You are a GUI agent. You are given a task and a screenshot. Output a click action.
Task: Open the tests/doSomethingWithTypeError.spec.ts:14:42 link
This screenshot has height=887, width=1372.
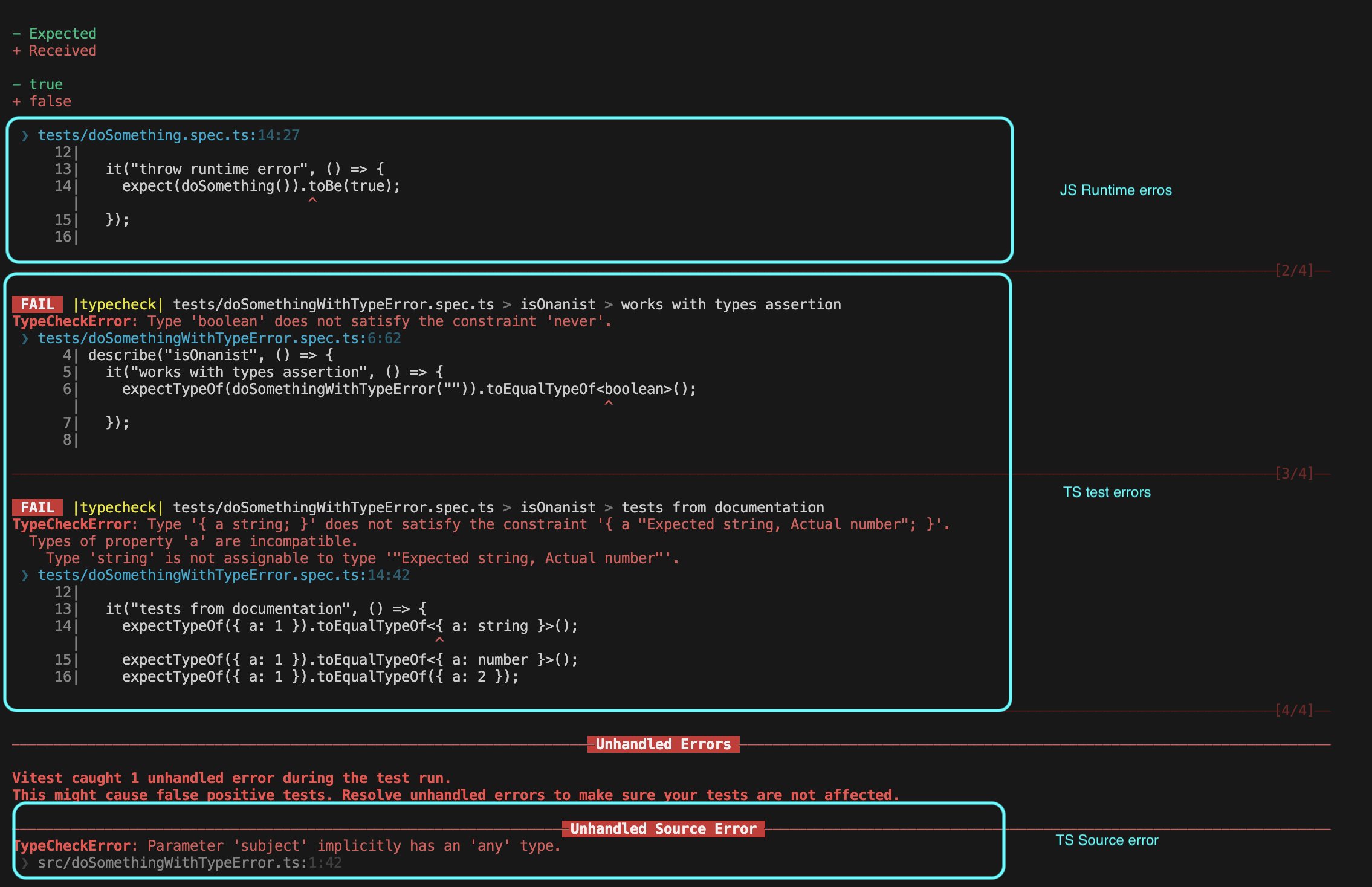coord(223,575)
